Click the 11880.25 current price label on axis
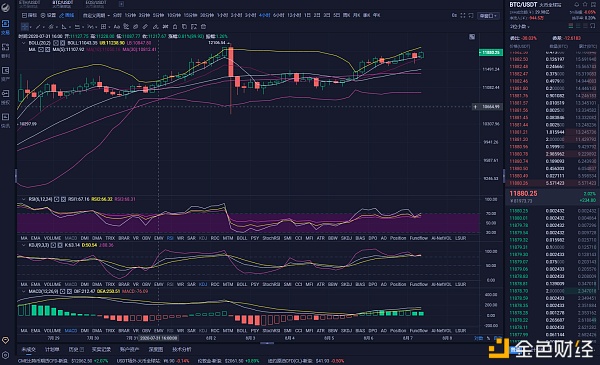 tap(491, 52)
